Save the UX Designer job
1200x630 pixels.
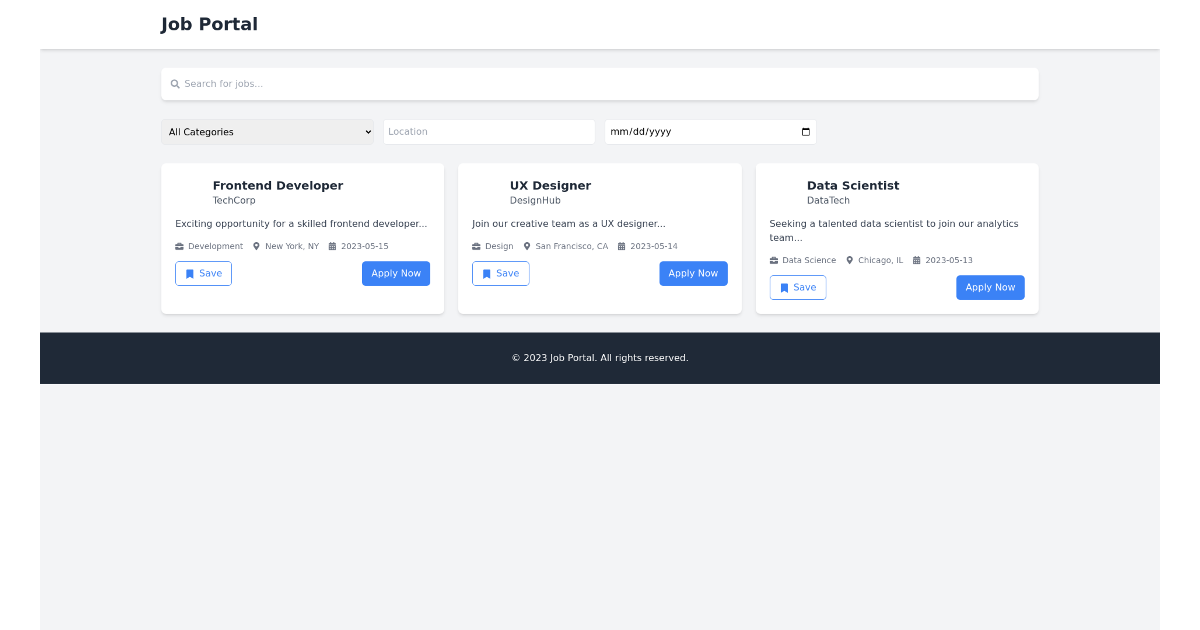pyautogui.click(x=500, y=273)
